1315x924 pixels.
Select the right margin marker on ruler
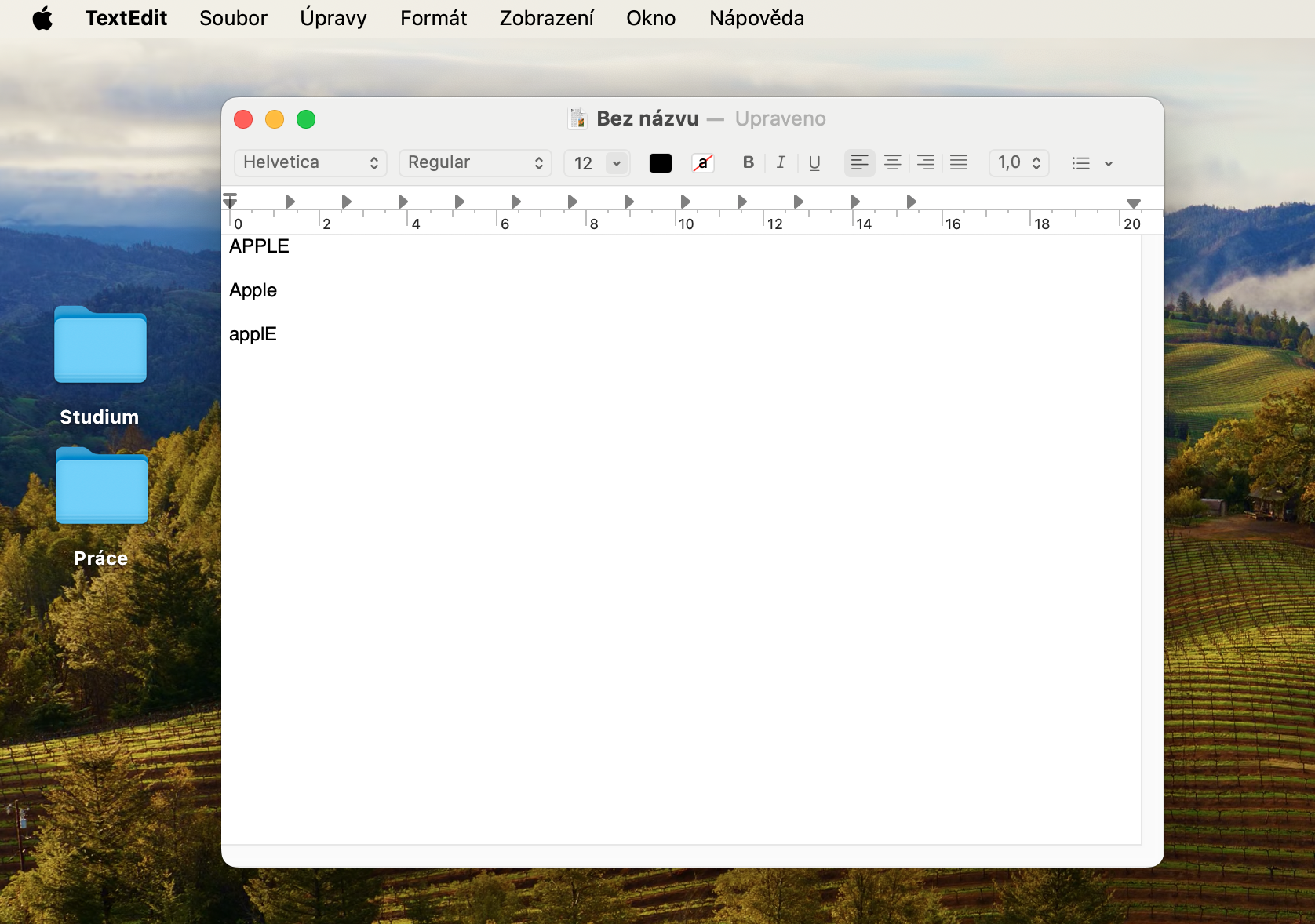(1134, 203)
